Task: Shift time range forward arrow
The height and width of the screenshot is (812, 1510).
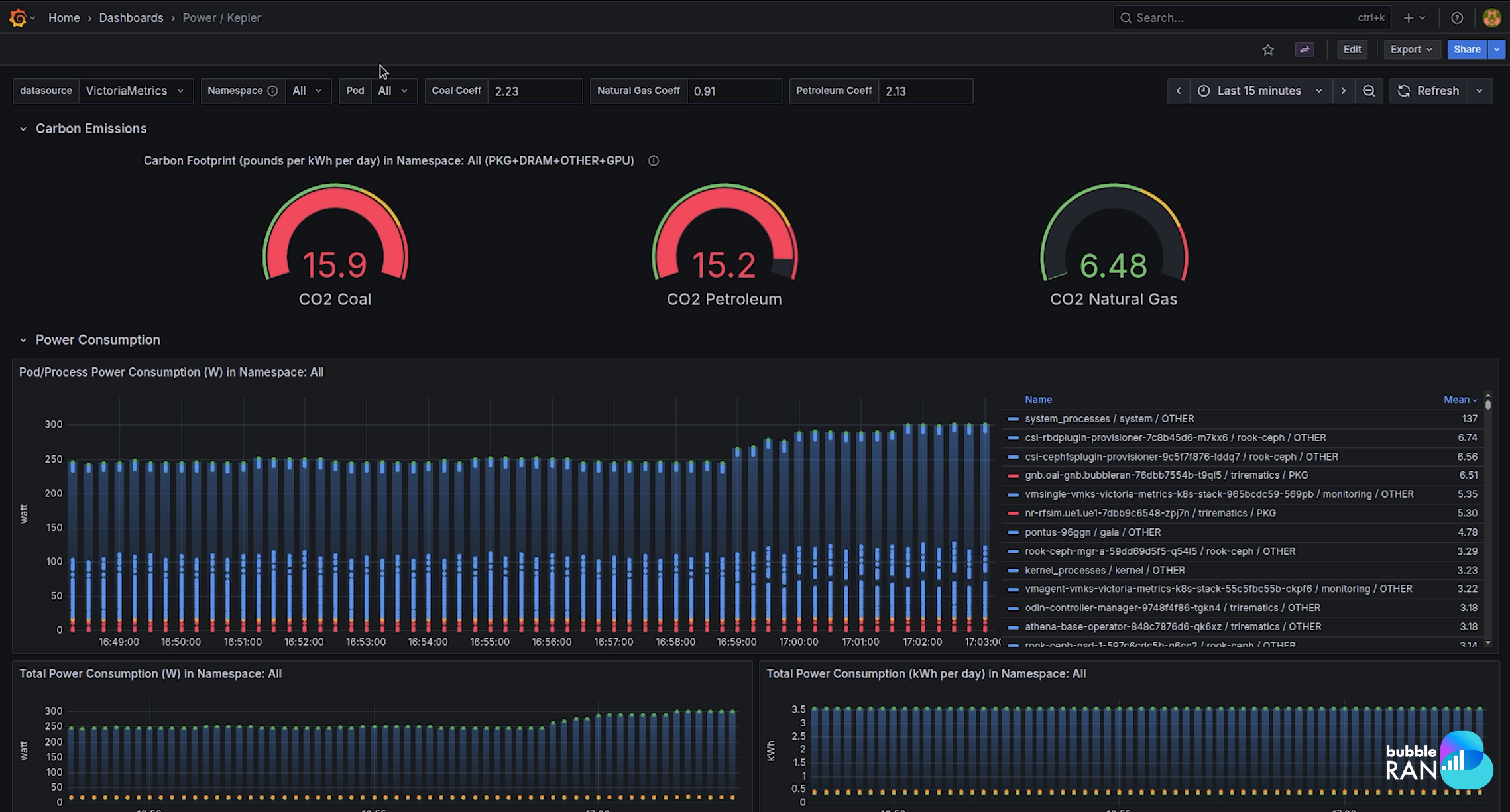Action: [1344, 91]
